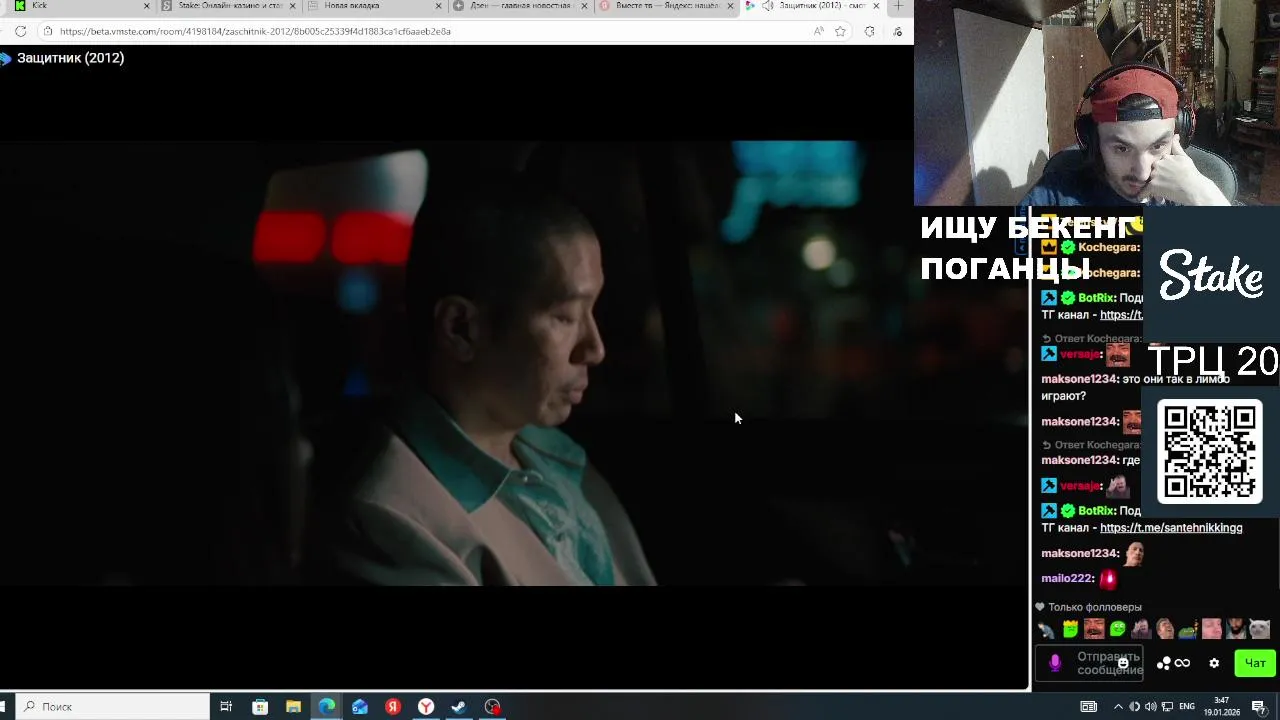The width and height of the screenshot is (1280, 720).
Task: Open Yandex Browser on the taskbar
Action: point(426,706)
